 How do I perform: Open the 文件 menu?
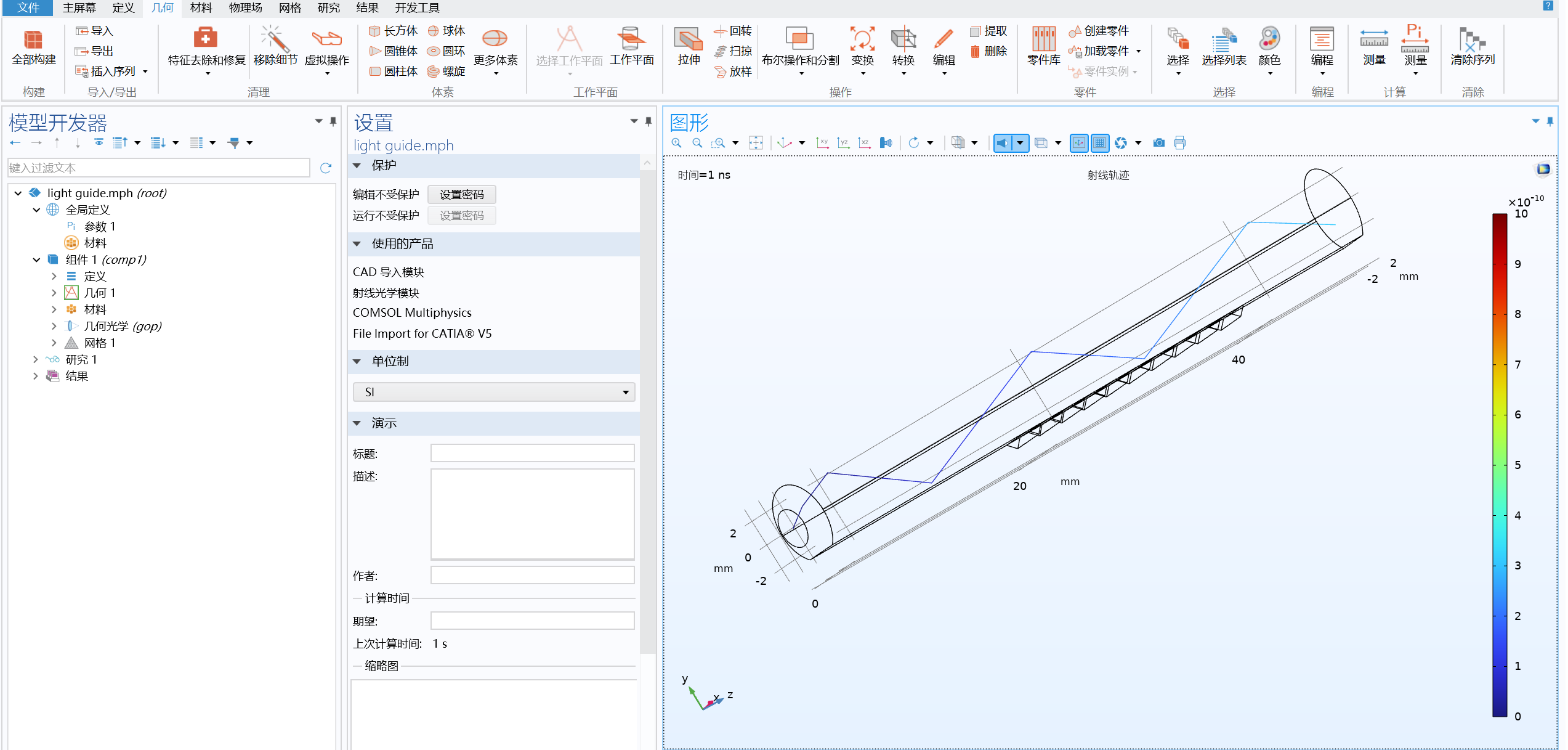(x=28, y=8)
